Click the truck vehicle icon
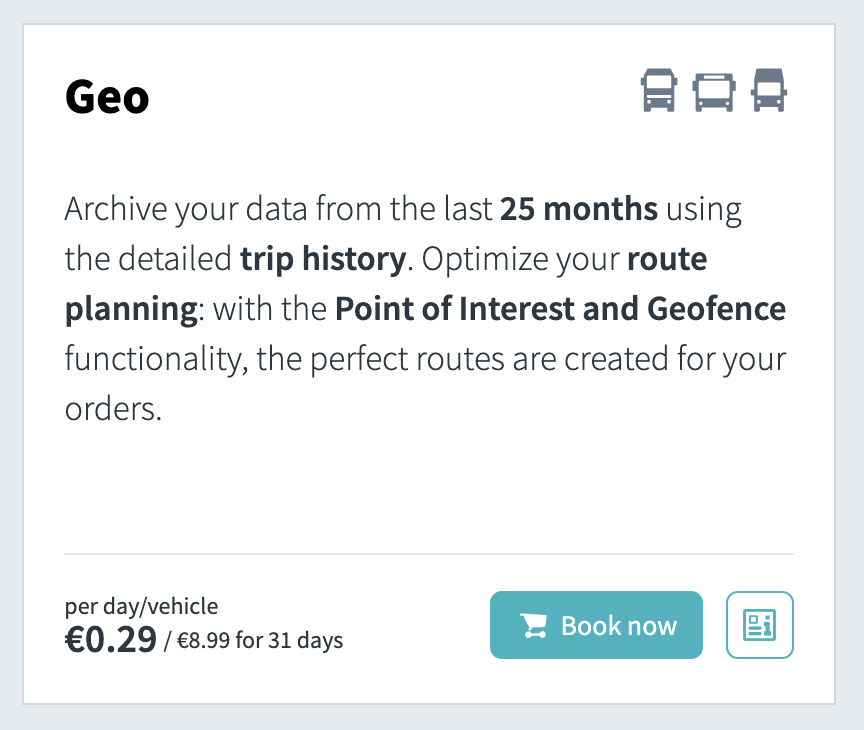864x730 pixels. [x=659, y=91]
